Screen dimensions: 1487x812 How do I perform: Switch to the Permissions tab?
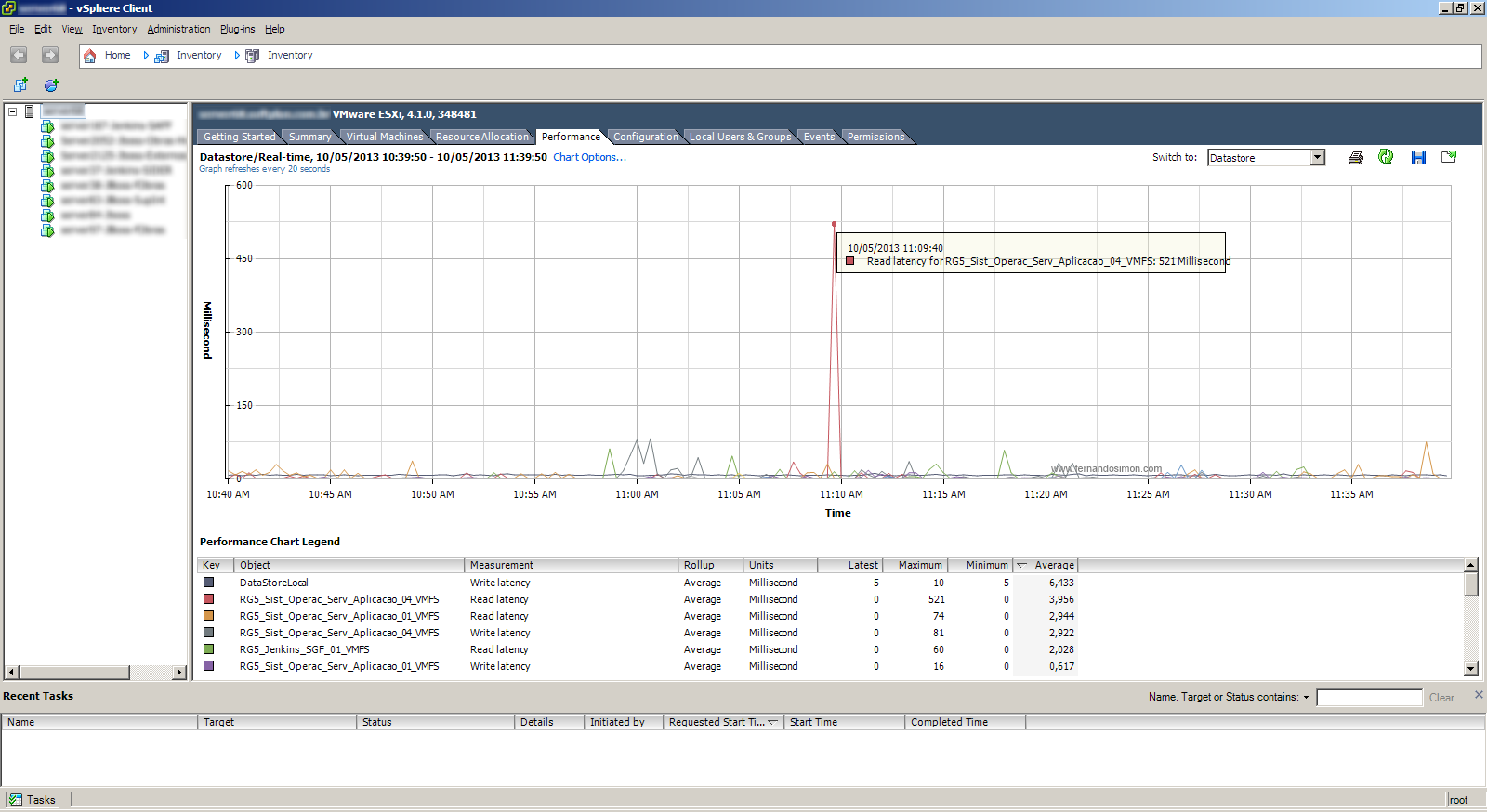[875, 137]
